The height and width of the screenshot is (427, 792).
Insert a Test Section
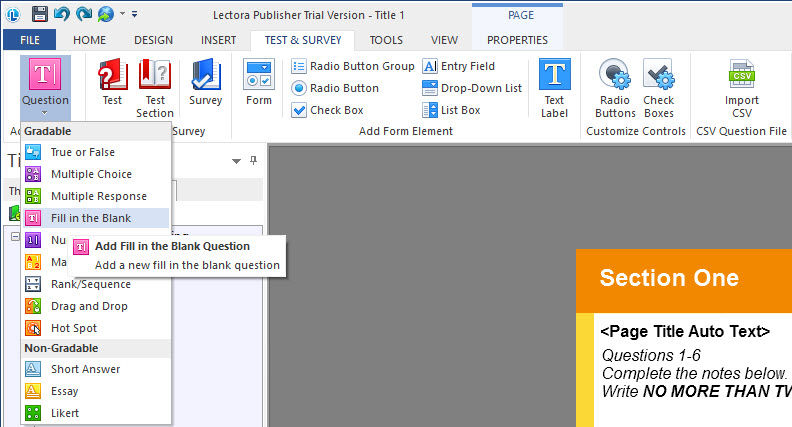click(x=155, y=88)
